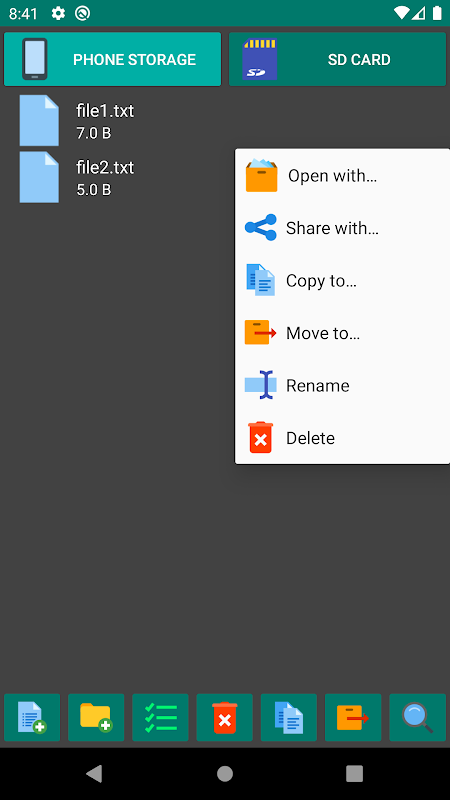
Task: Tap the new folder icon in bottom toolbar
Action: click(96, 717)
